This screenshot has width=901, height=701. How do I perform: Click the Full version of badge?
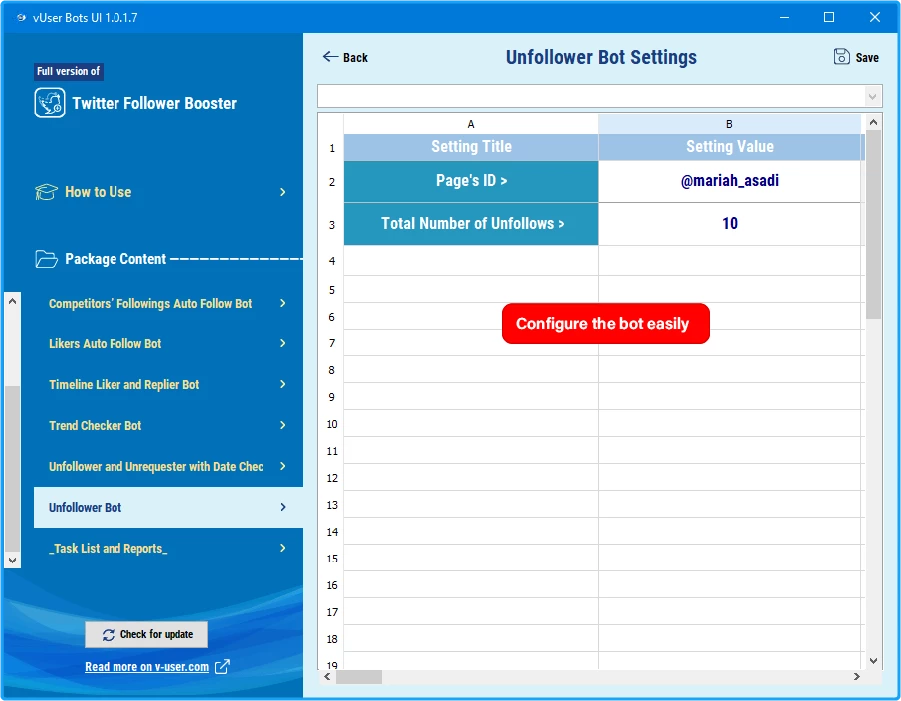(68, 71)
